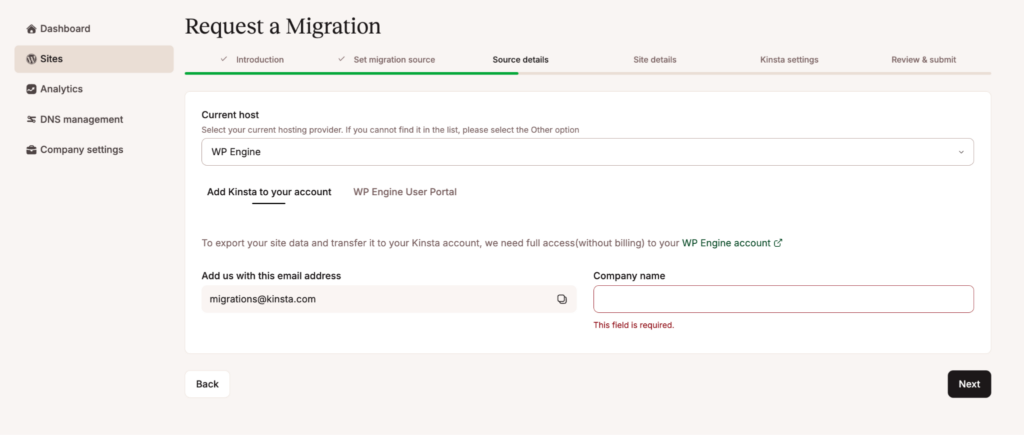This screenshot has height=435, width=1024.
Task: Click the Next button
Action: pos(969,384)
